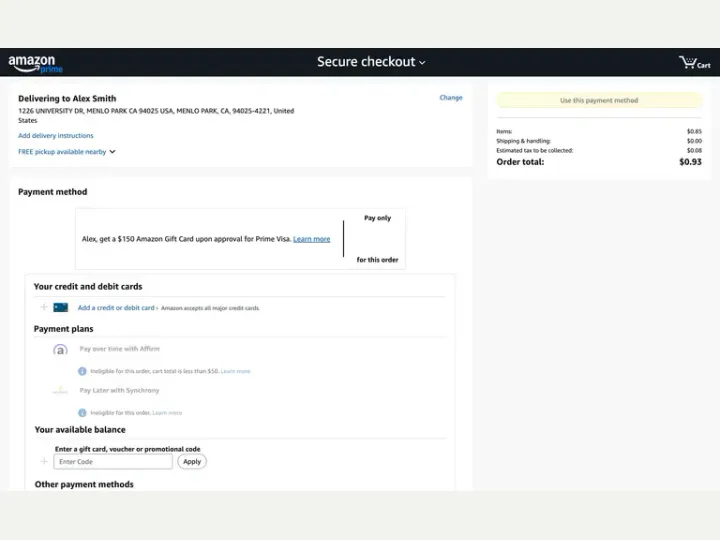Click Estimated tax to be collected line
720x540 pixels.
point(599,150)
